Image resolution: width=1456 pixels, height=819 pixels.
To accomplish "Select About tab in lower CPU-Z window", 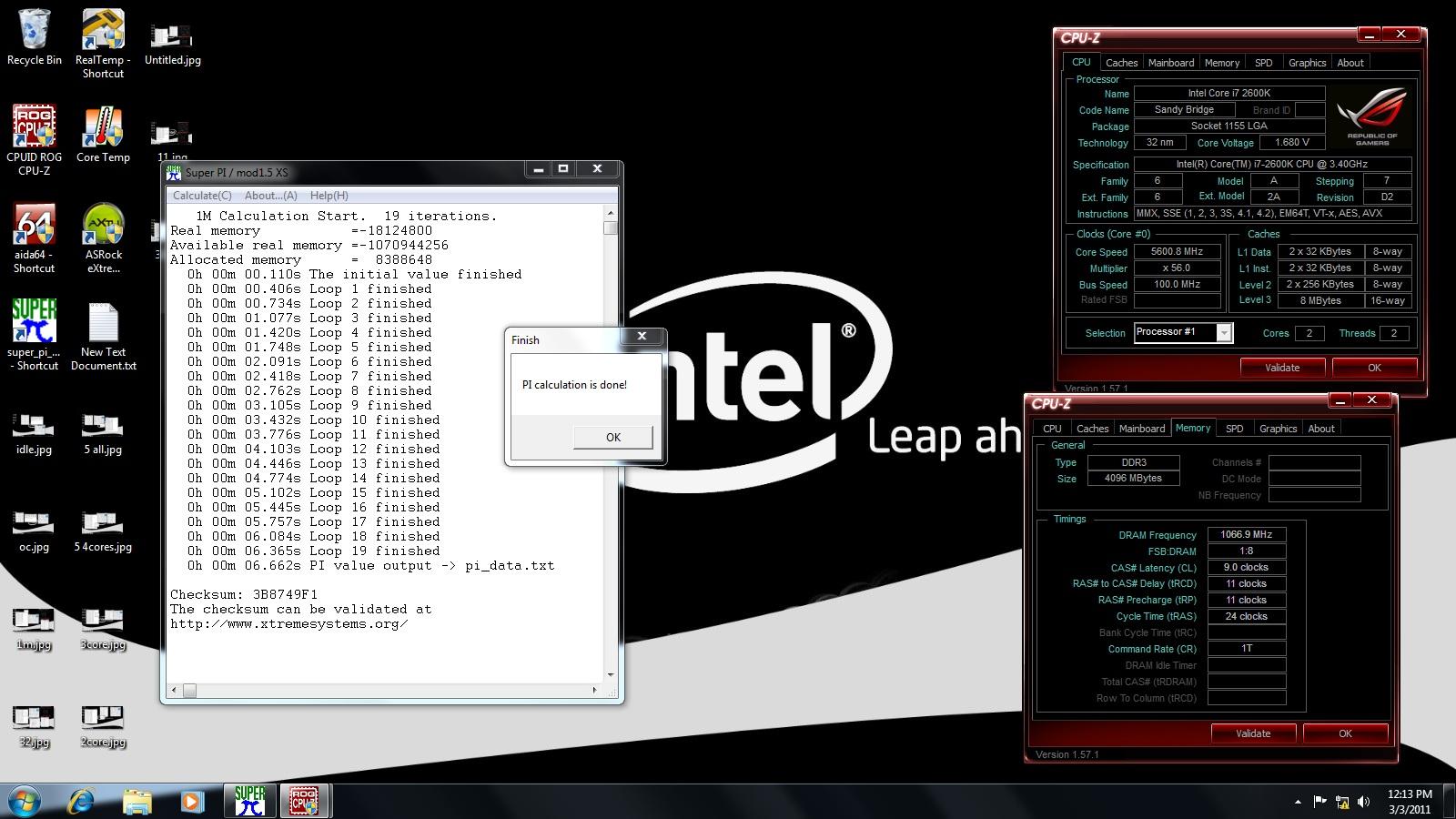I will click(1321, 429).
